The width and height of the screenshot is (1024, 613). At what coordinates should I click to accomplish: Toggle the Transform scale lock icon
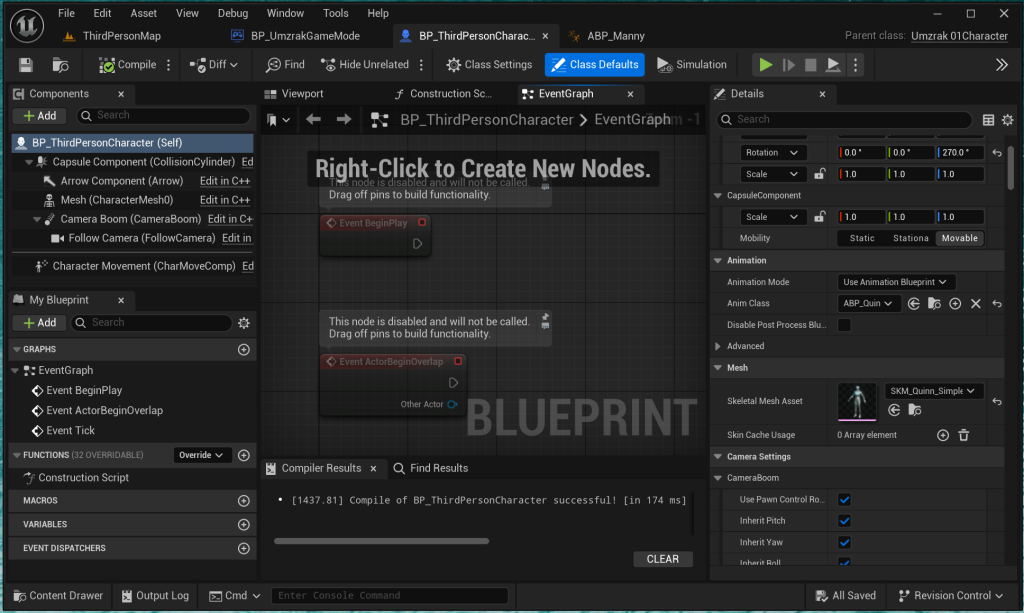click(x=819, y=174)
